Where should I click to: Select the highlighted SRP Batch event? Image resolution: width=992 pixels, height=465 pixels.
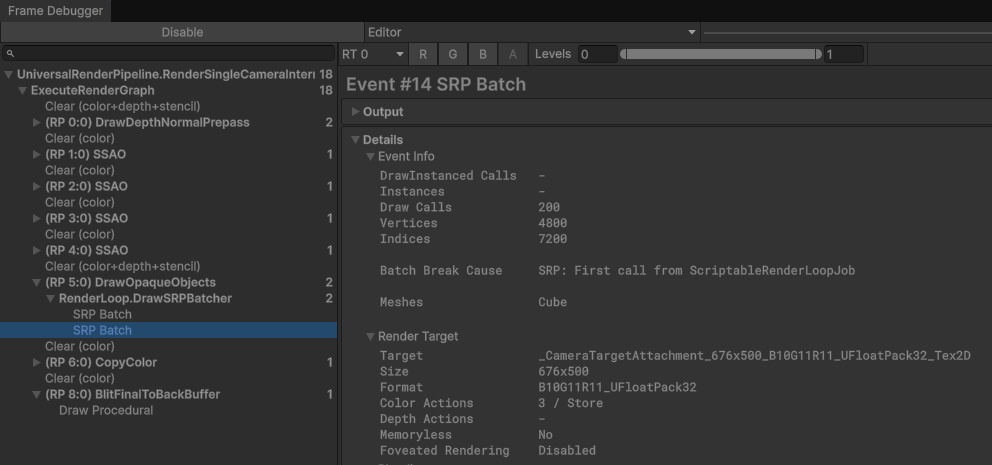click(x=168, y=330)
